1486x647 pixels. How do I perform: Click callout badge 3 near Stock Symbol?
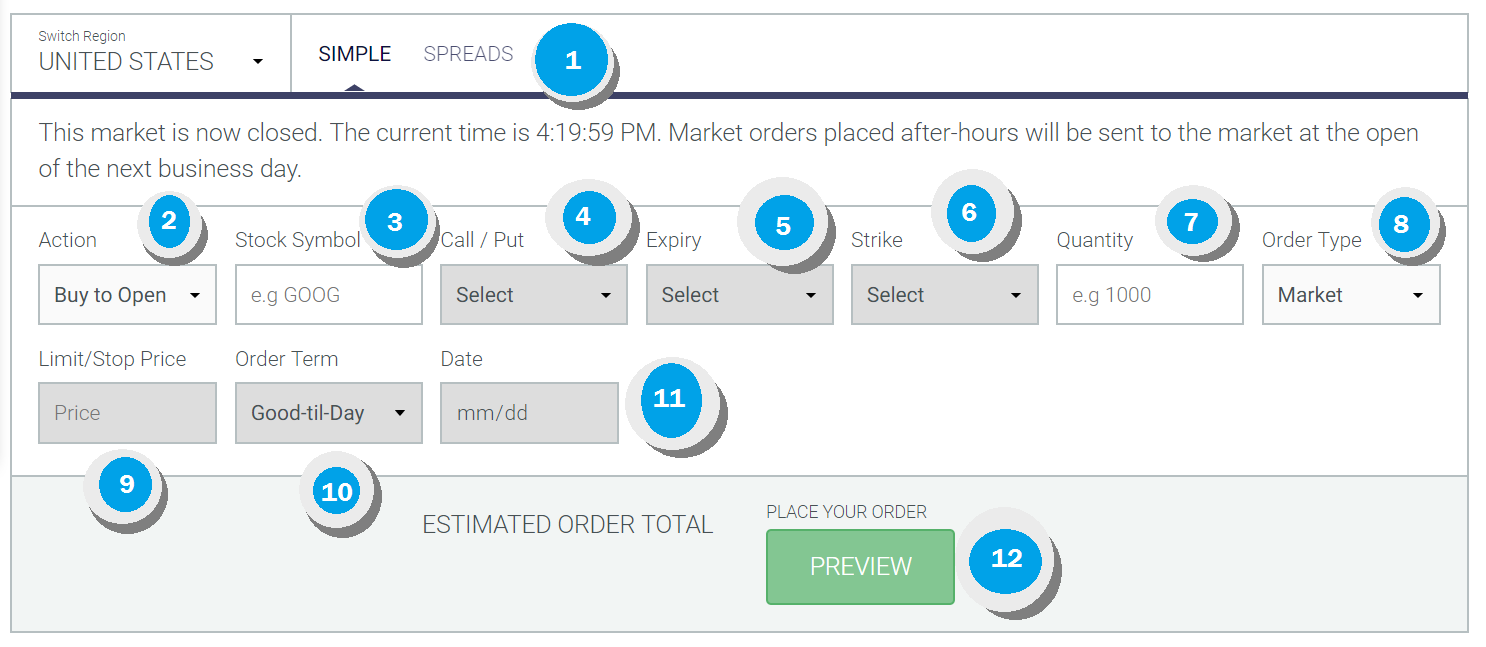click(x=395, y=222)
